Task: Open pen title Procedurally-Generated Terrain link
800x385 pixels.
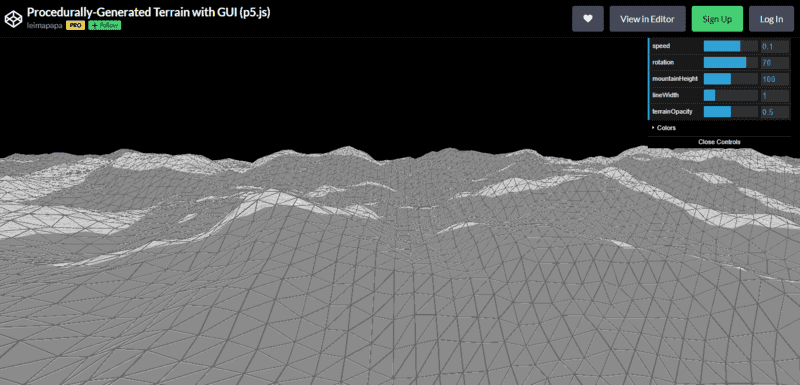Action: [148, 12]
